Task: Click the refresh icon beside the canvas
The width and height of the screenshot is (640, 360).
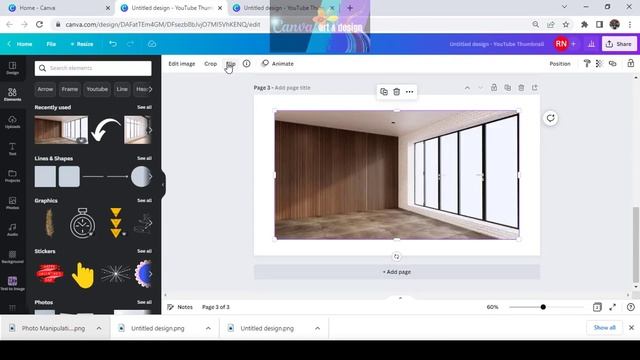Action: (550, 118)
